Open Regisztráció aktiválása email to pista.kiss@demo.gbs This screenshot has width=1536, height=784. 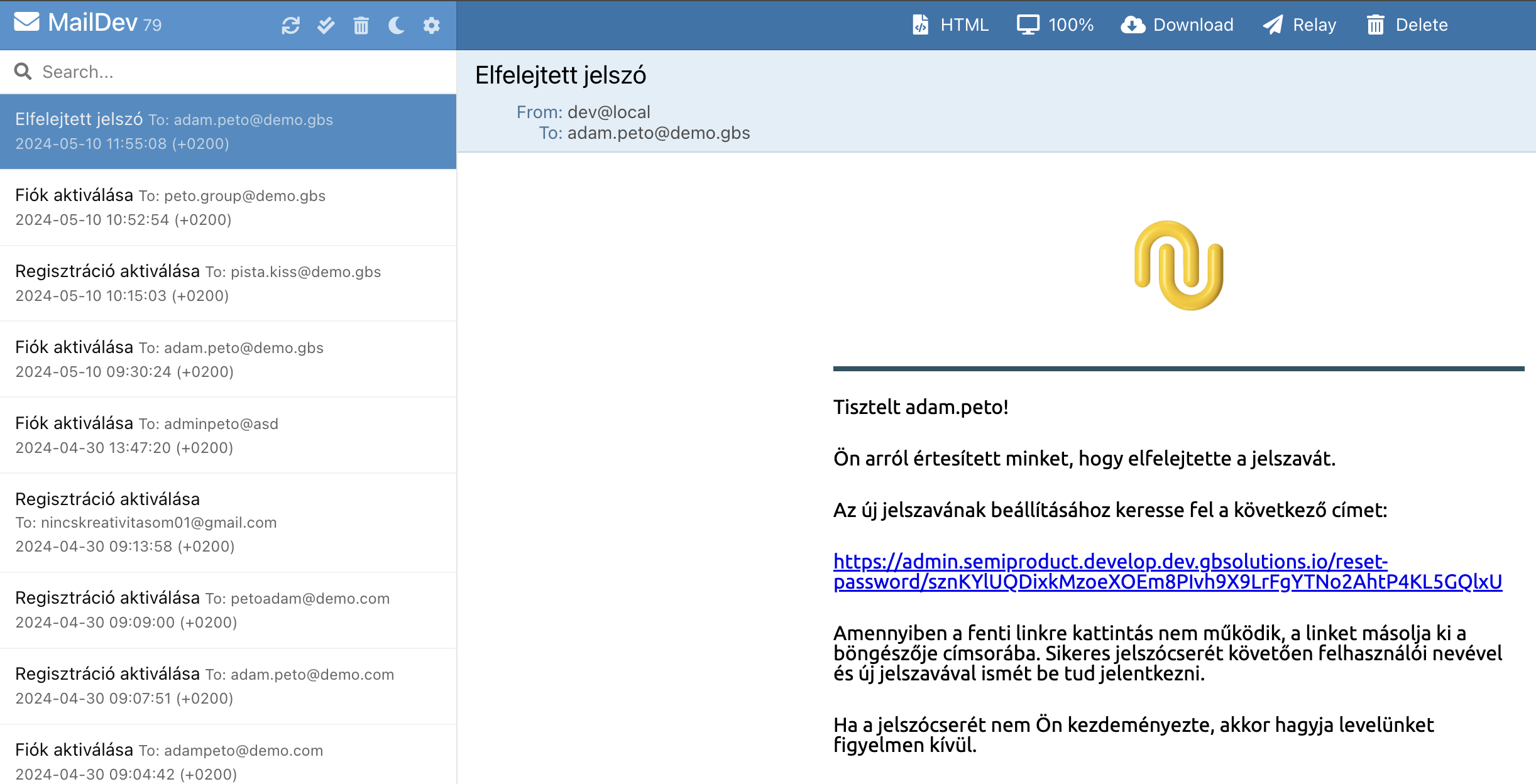[x=228, y=283]
